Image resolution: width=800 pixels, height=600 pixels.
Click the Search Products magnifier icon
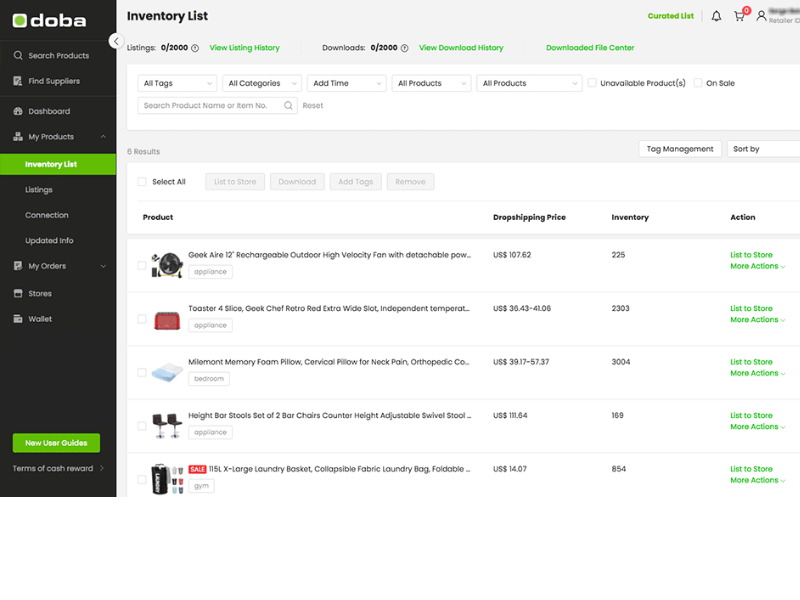[x=18, y=55]
